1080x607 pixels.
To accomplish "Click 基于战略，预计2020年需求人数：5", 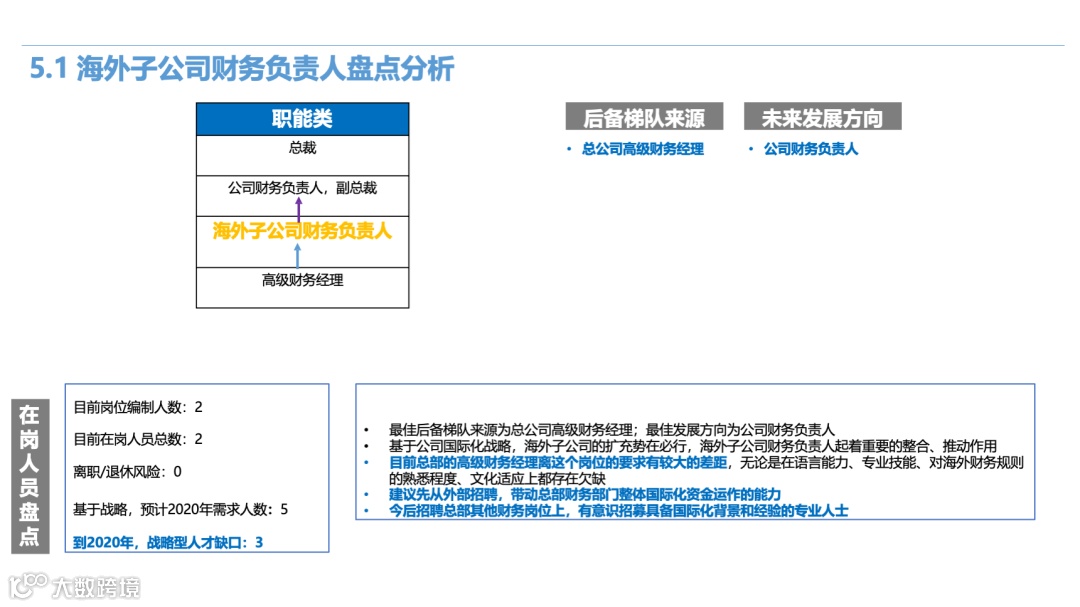I will [x=180, y=509].
